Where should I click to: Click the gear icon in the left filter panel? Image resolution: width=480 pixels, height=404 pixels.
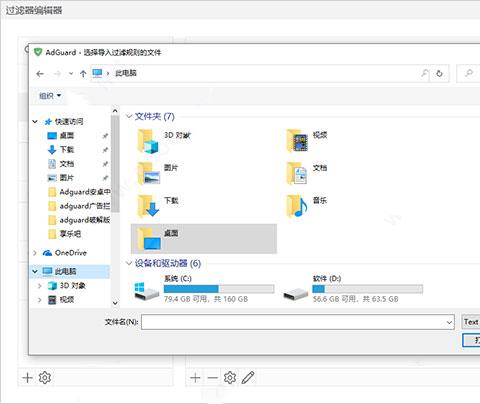(x=45, y=378)
